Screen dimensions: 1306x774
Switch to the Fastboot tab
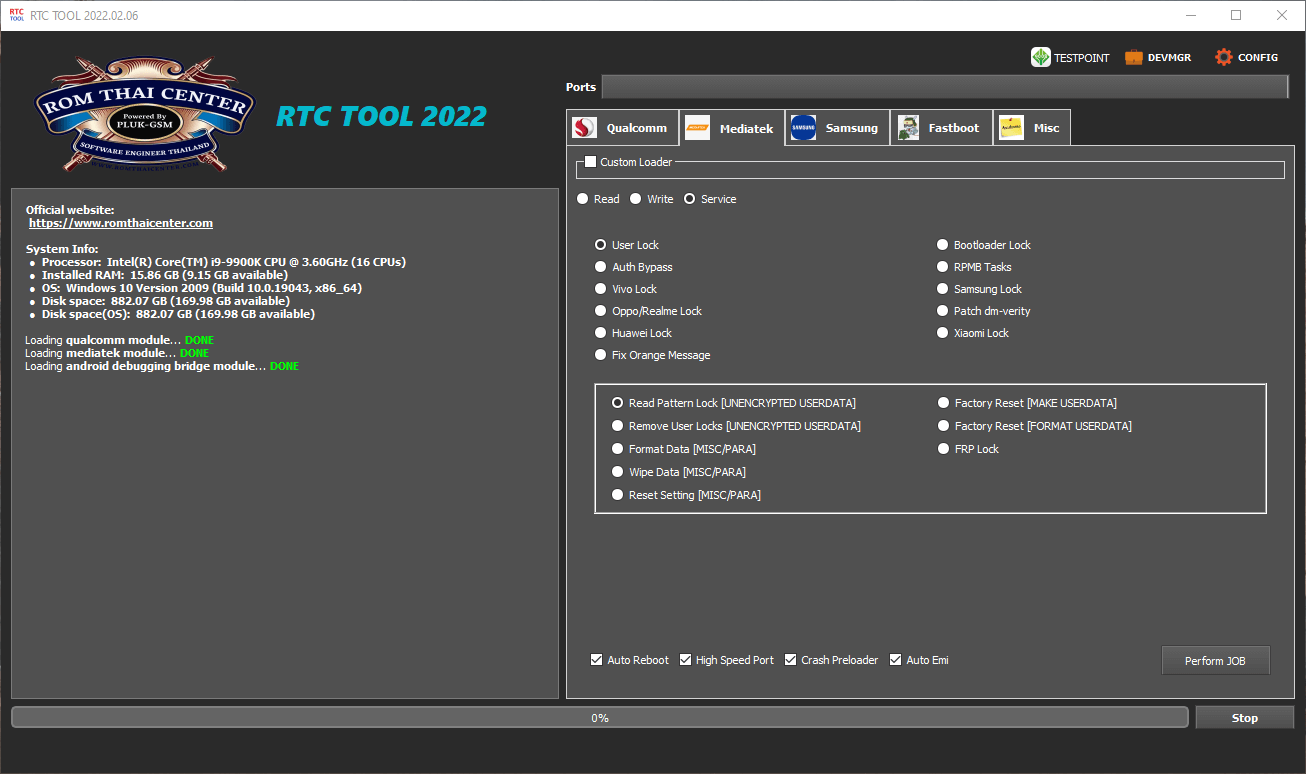(940, 127)
